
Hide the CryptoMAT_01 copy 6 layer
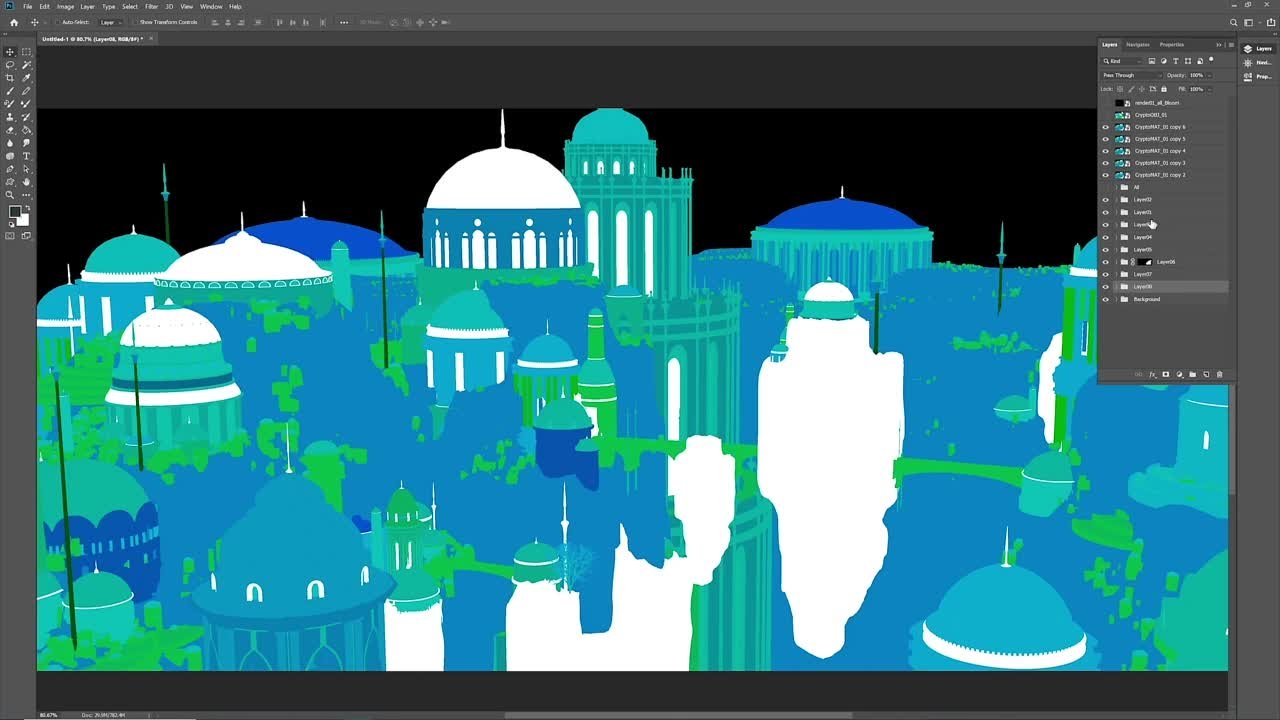tap(1105, 127)
